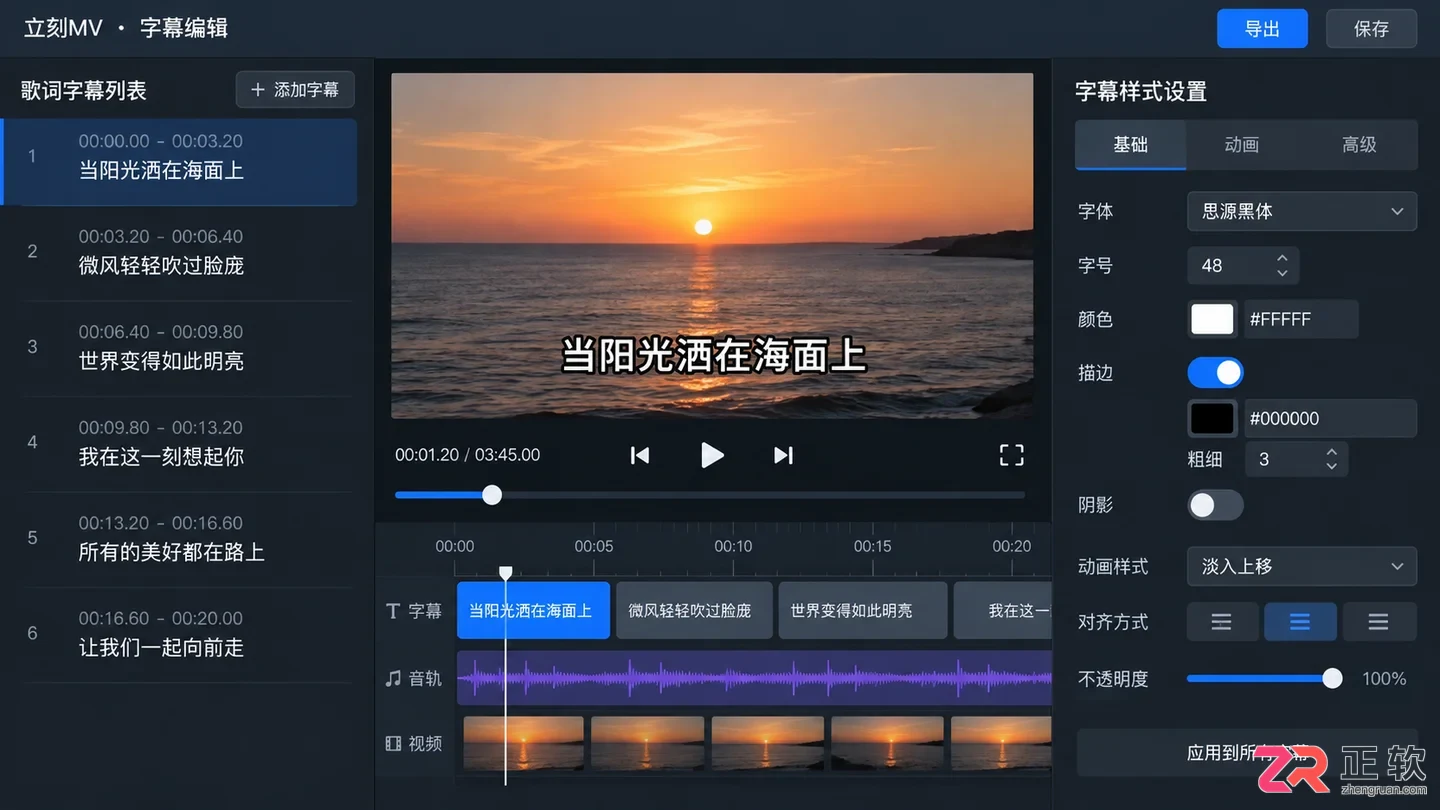
Task: Select center alignment icon
Action: coord(1300,622)
